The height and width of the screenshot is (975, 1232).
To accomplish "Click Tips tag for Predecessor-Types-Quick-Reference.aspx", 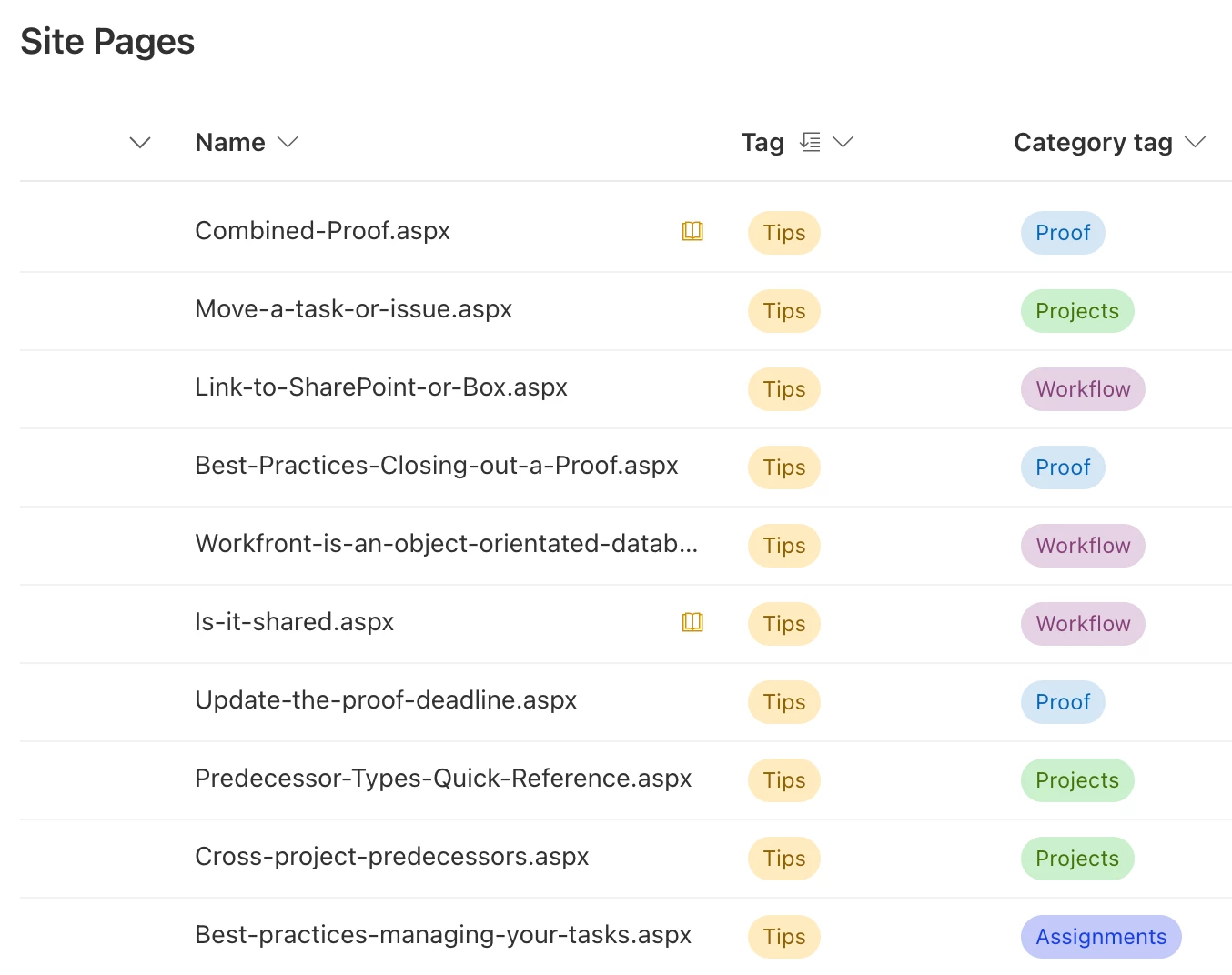I will click(x=783, y=780).
